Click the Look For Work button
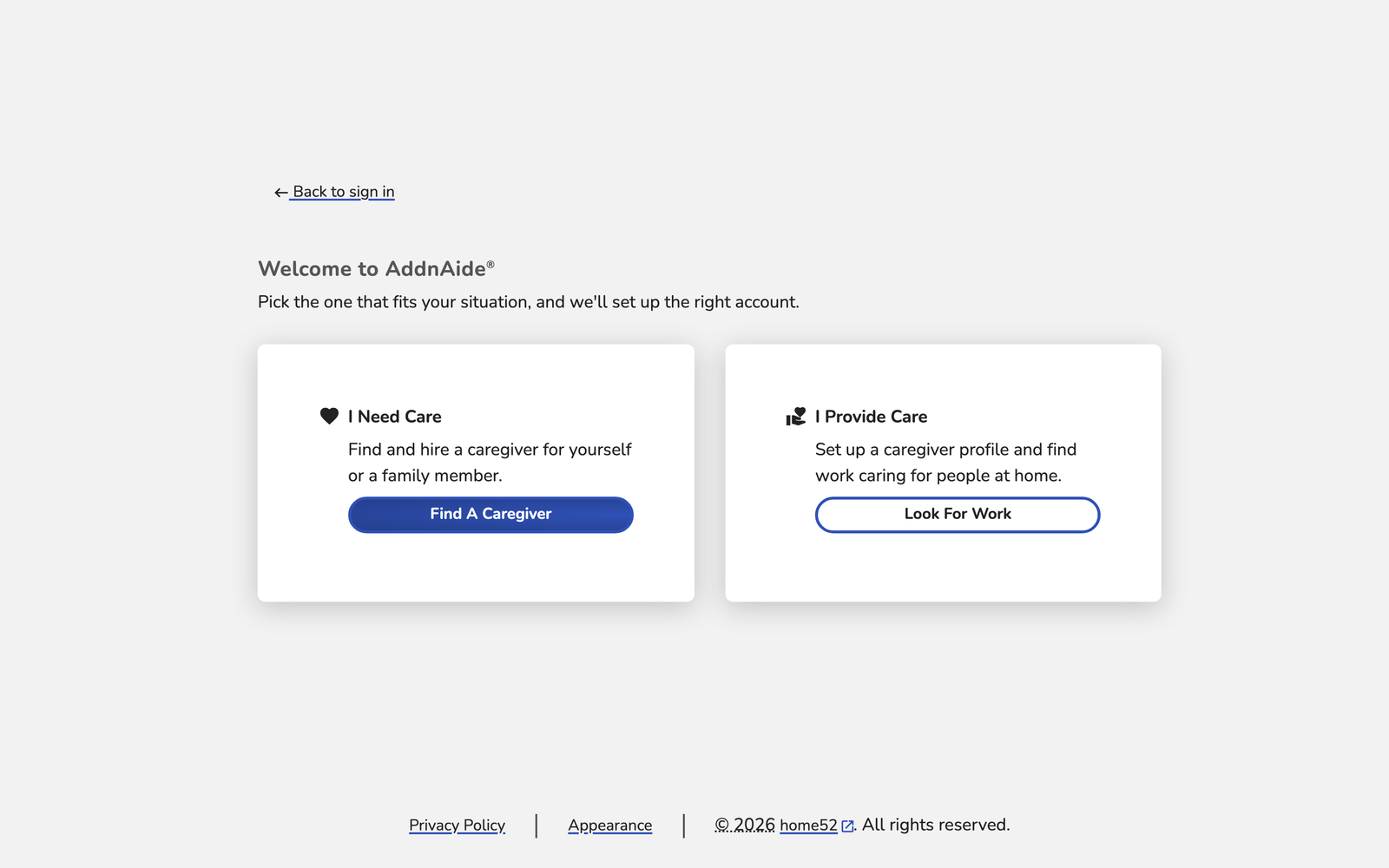The width and height of the screenshot is (1389, 868). pos(958,515)
